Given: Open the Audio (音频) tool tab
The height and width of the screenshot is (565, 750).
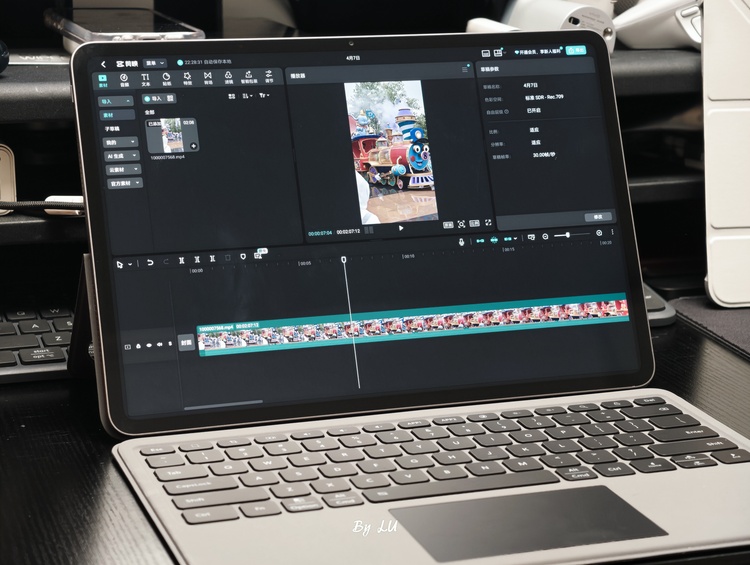Looking at the screenshot, I should coord(124,78).
